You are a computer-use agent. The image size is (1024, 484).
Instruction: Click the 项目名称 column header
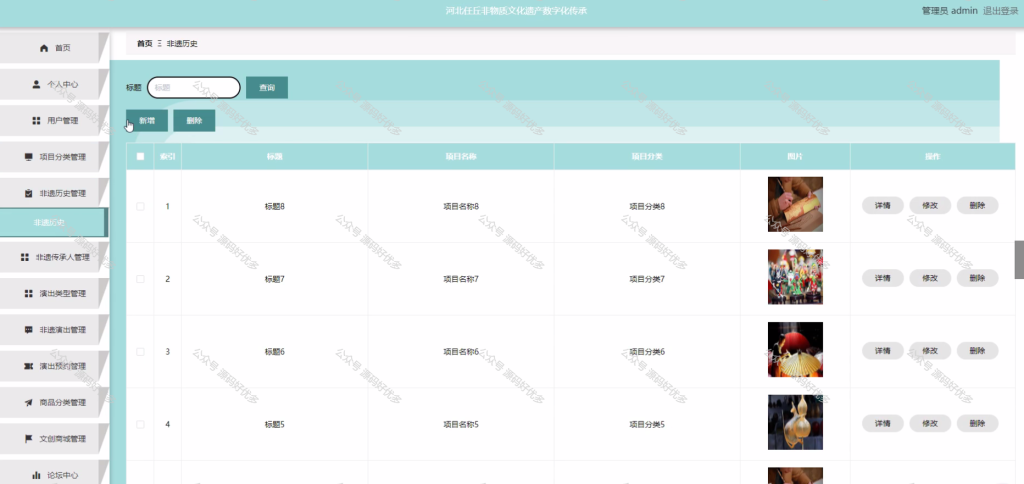[460, 157]
